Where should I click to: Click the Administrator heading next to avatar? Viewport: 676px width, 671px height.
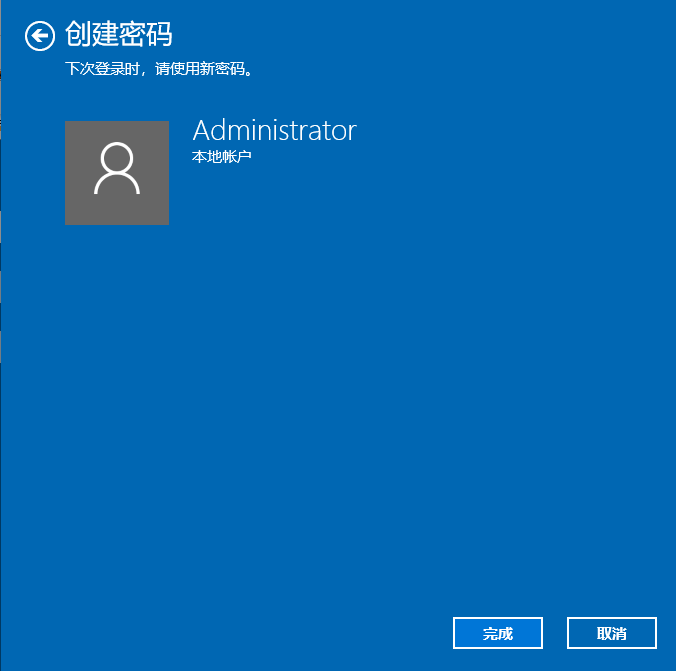(x=274, y=130)
